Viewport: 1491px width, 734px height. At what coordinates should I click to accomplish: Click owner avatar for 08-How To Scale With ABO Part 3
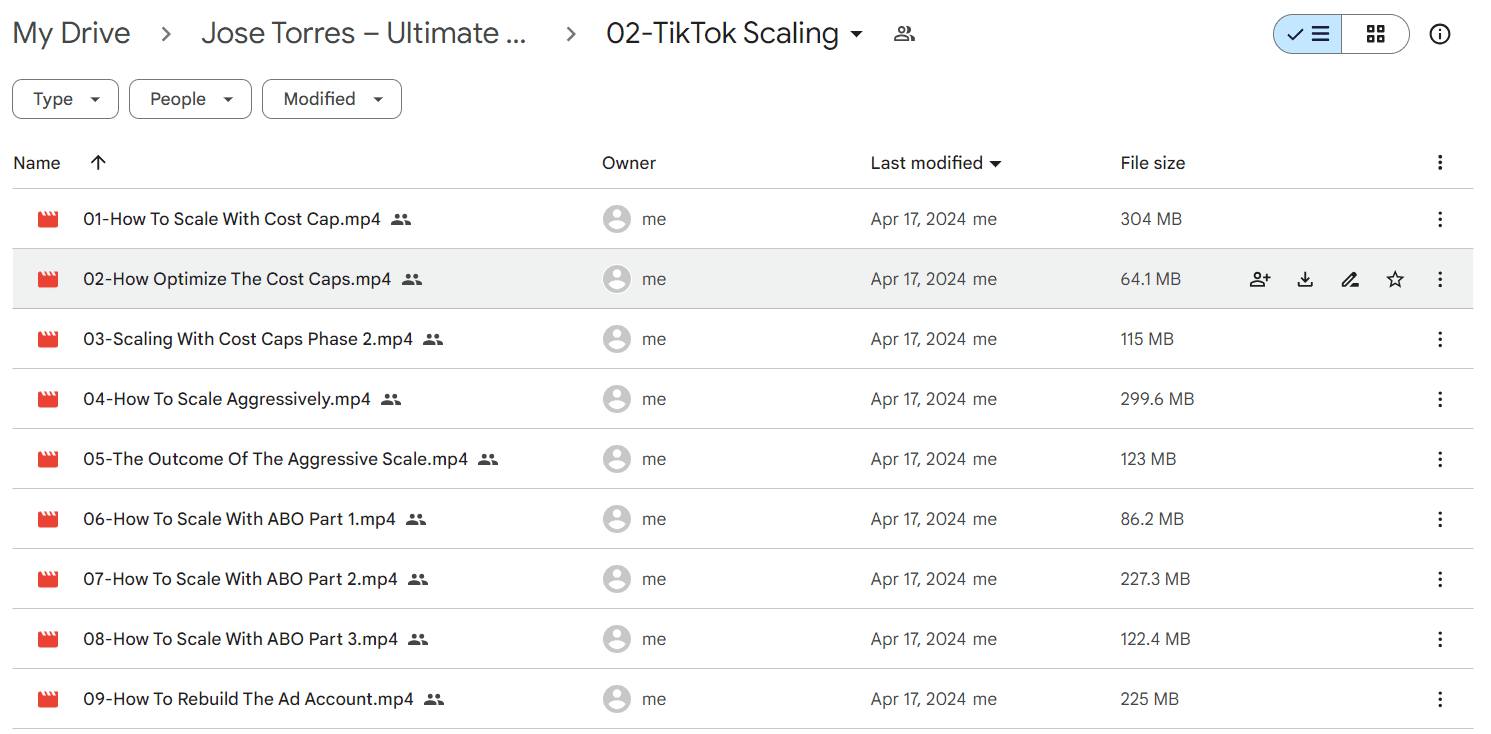pos(617,639)
